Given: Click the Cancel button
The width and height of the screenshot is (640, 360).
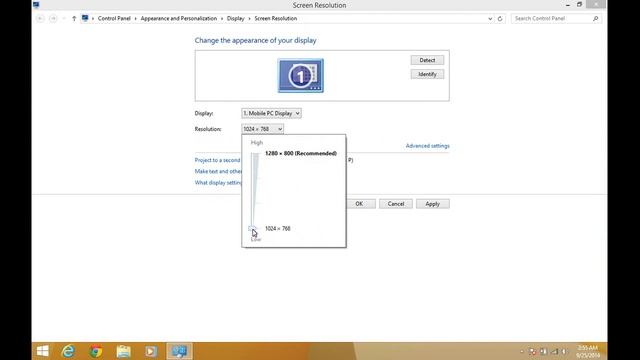Looking at the screenshot, I should (x=396, y=204).
